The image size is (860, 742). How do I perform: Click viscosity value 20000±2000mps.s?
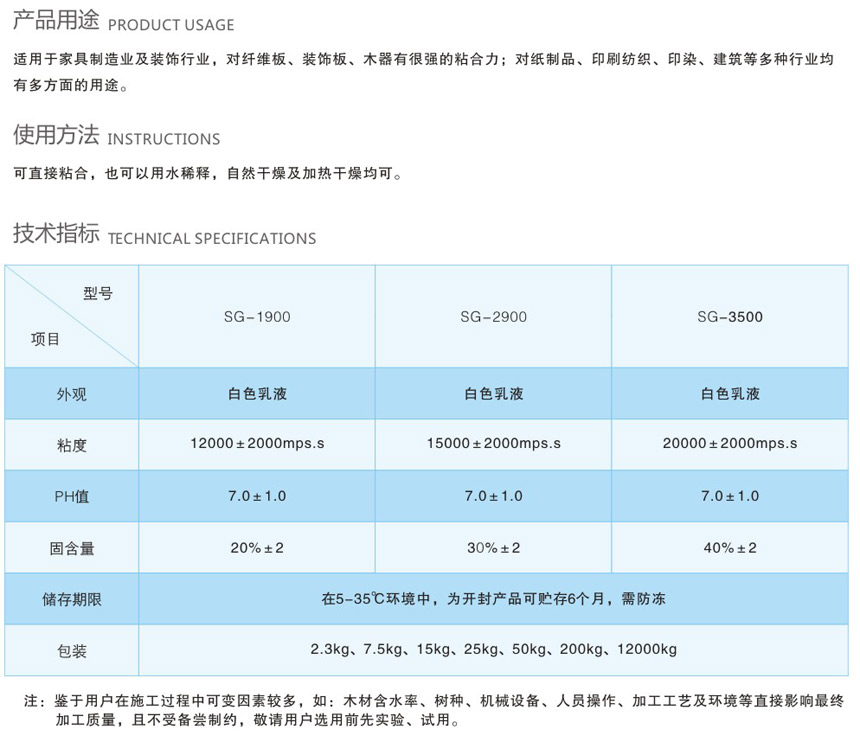coord(730,443)
